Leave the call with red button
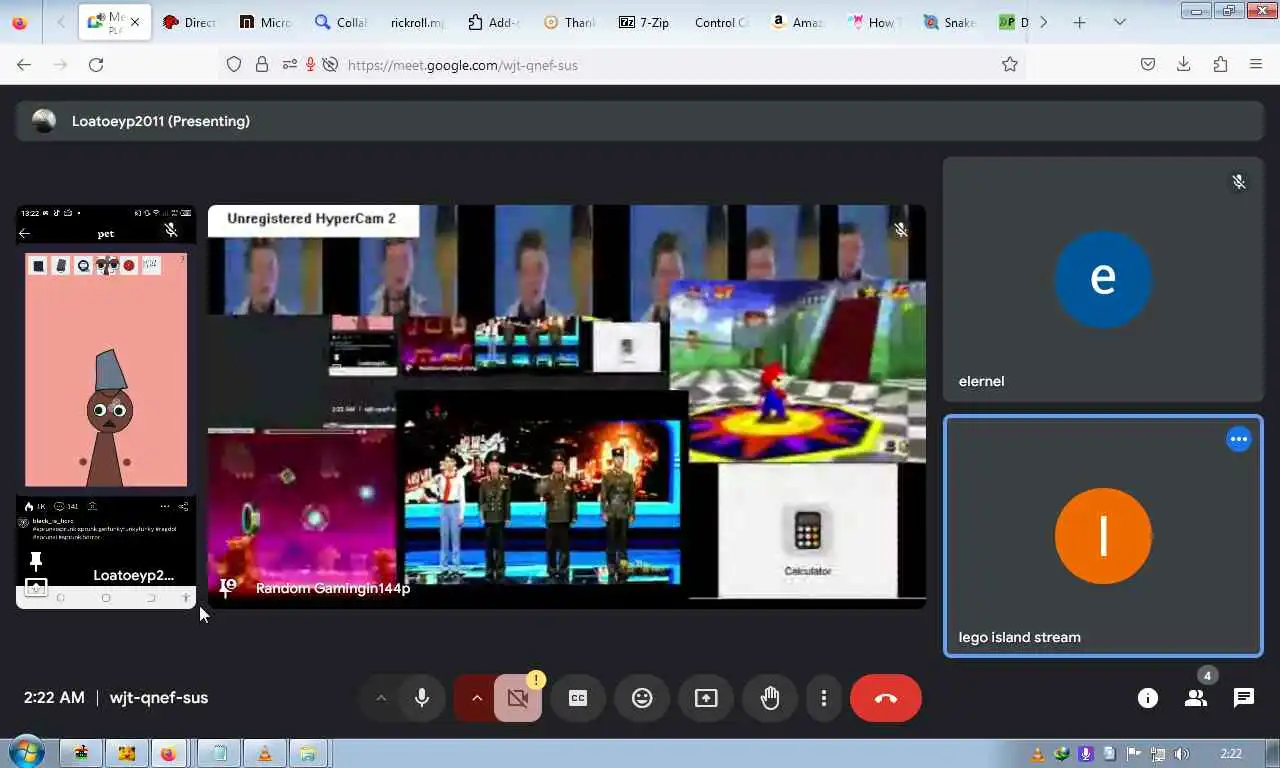Image resolution: width=1280 pixels, height=768 pixels. pos(886,698)
